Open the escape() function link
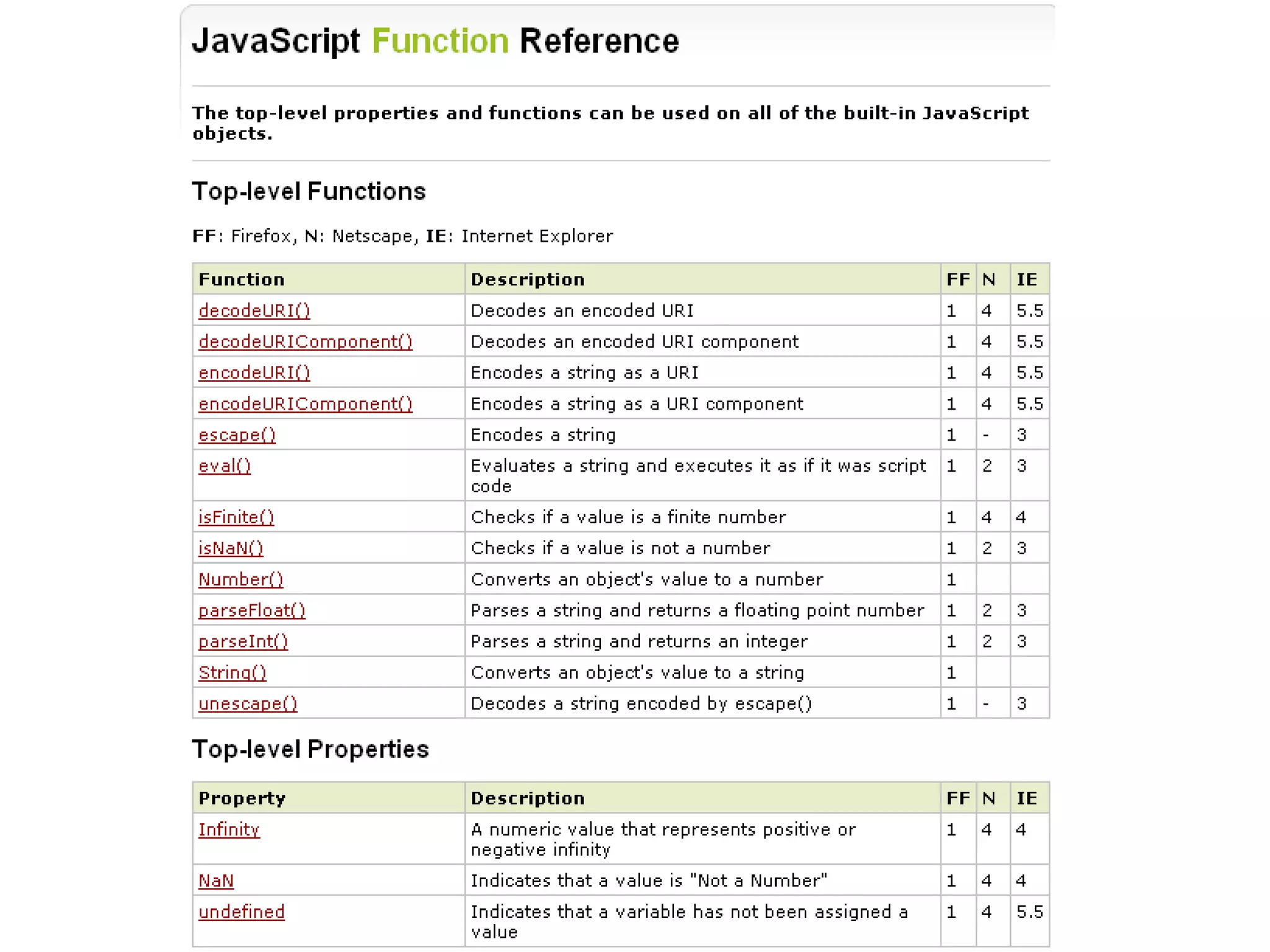This screenshot has height=952, width=1270. 237,435
